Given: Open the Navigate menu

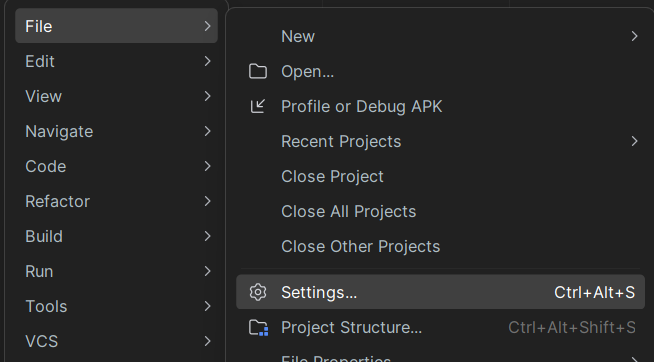Looking at the screenshot, I should (116, 131).
